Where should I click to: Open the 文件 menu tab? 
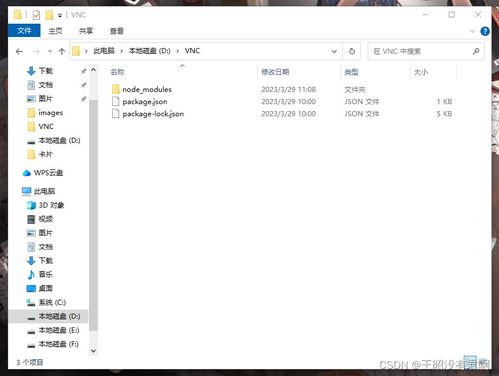pos(24,31)
